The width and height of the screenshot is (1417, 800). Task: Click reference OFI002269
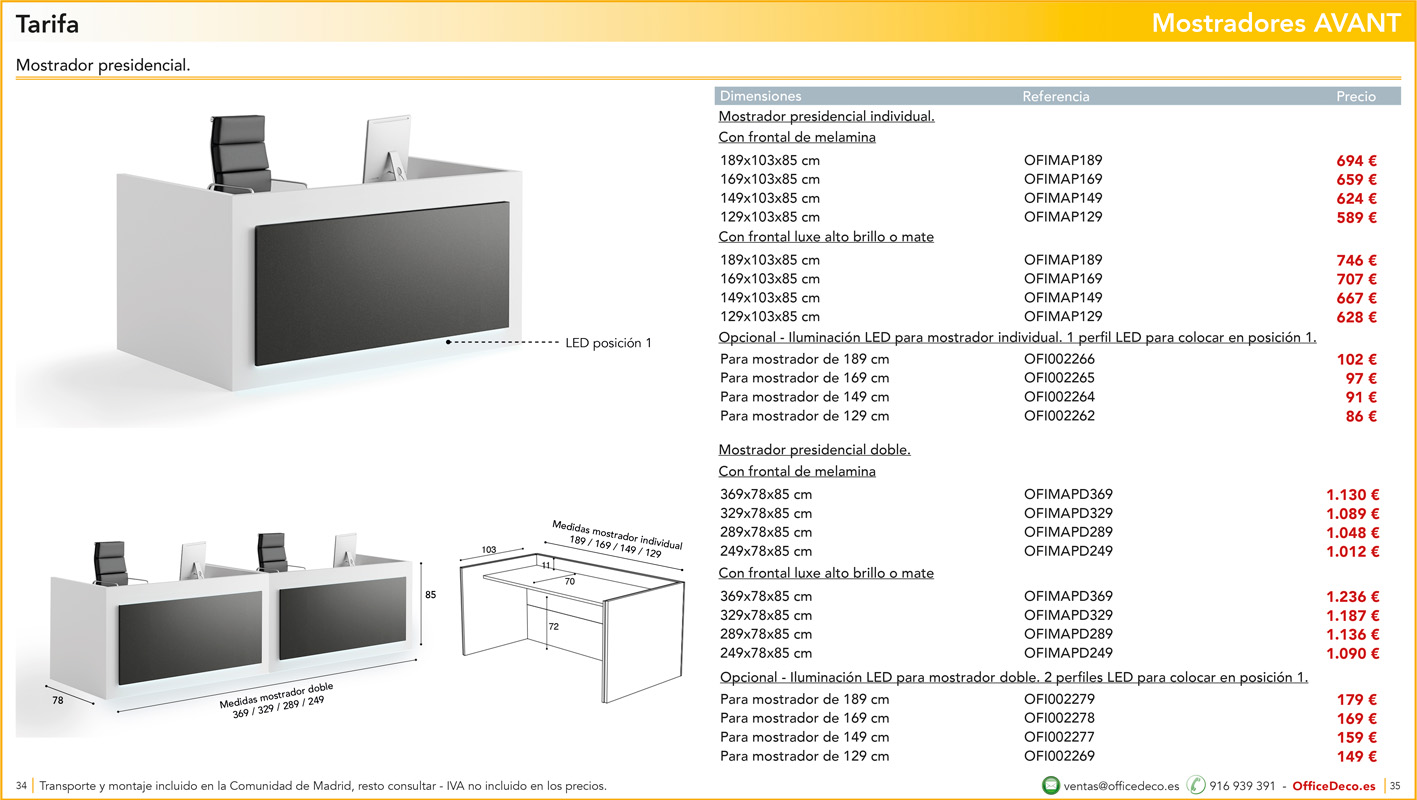(1059, 756)
